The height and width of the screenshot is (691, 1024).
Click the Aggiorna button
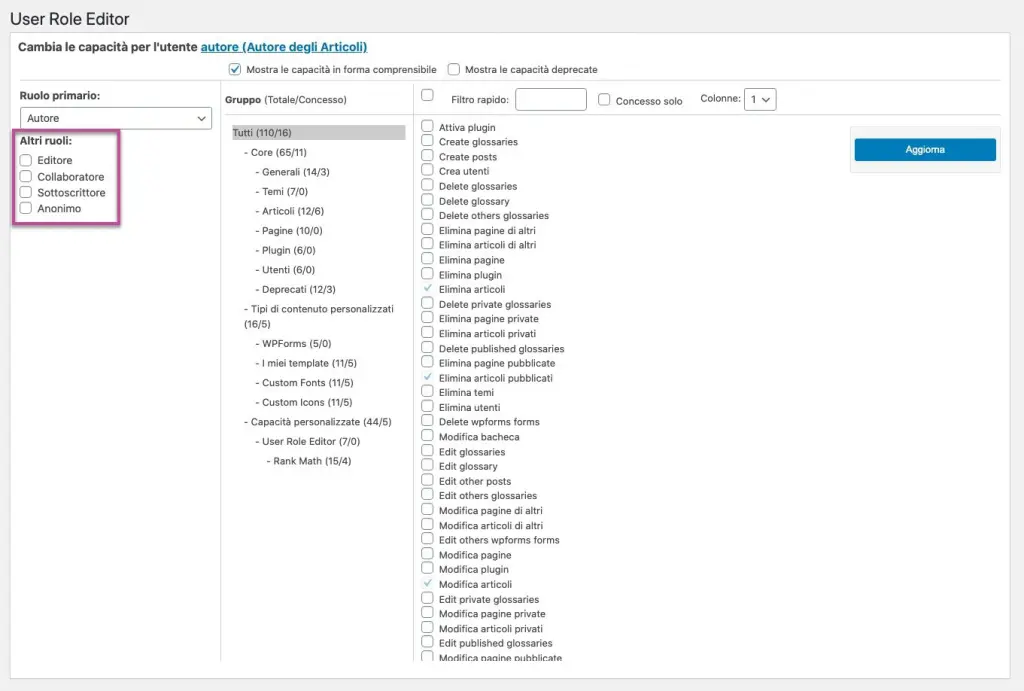pos(925,150)
